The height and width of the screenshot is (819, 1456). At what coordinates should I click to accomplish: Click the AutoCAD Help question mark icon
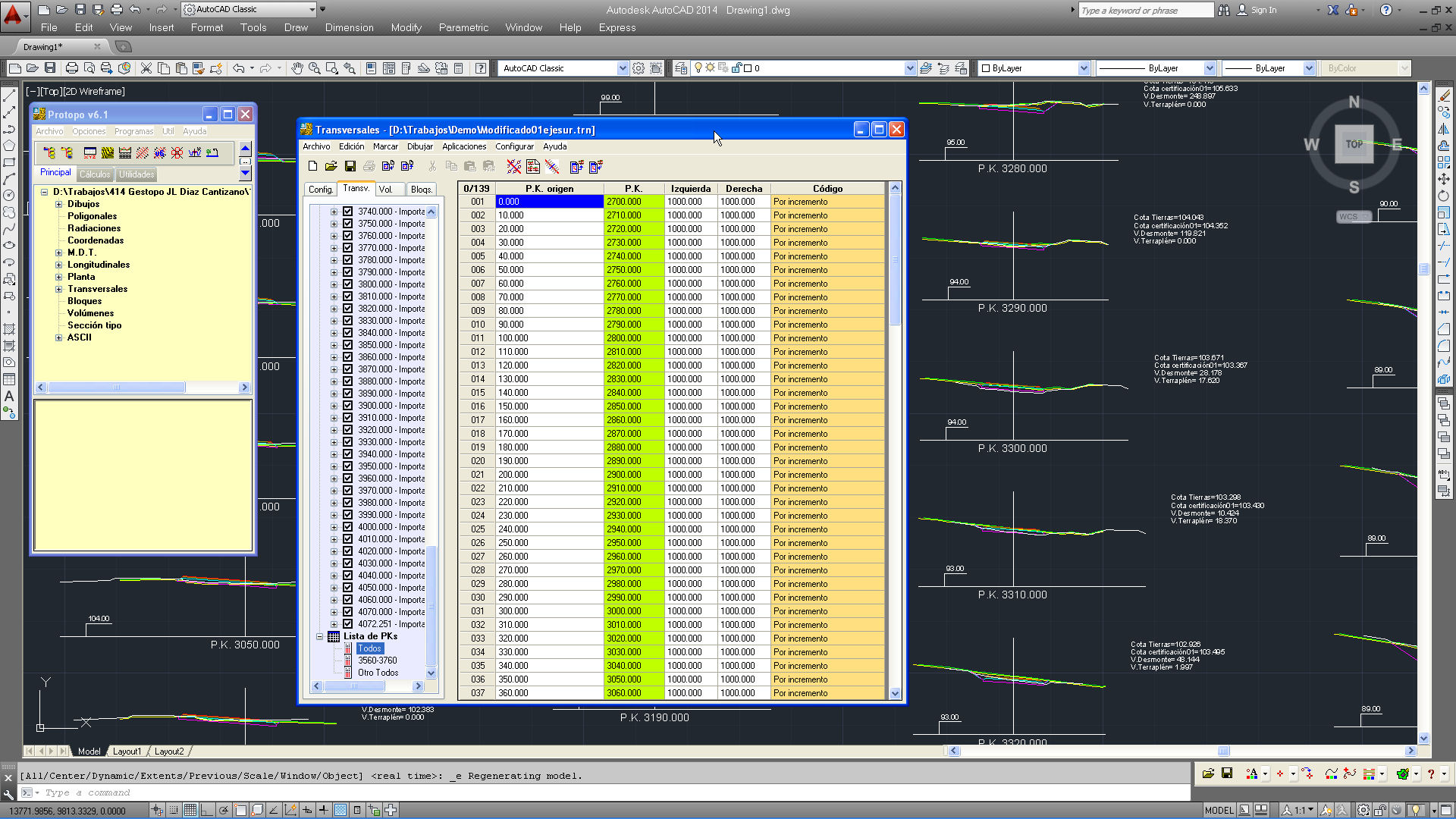481,68
